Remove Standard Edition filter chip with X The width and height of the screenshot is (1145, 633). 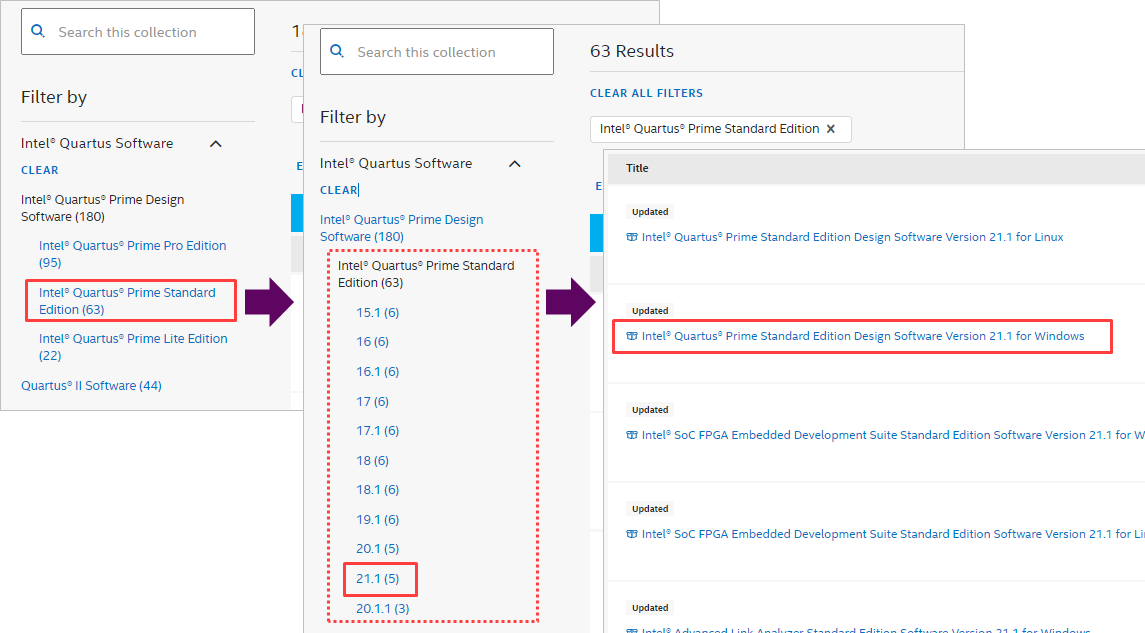[830, 128]
